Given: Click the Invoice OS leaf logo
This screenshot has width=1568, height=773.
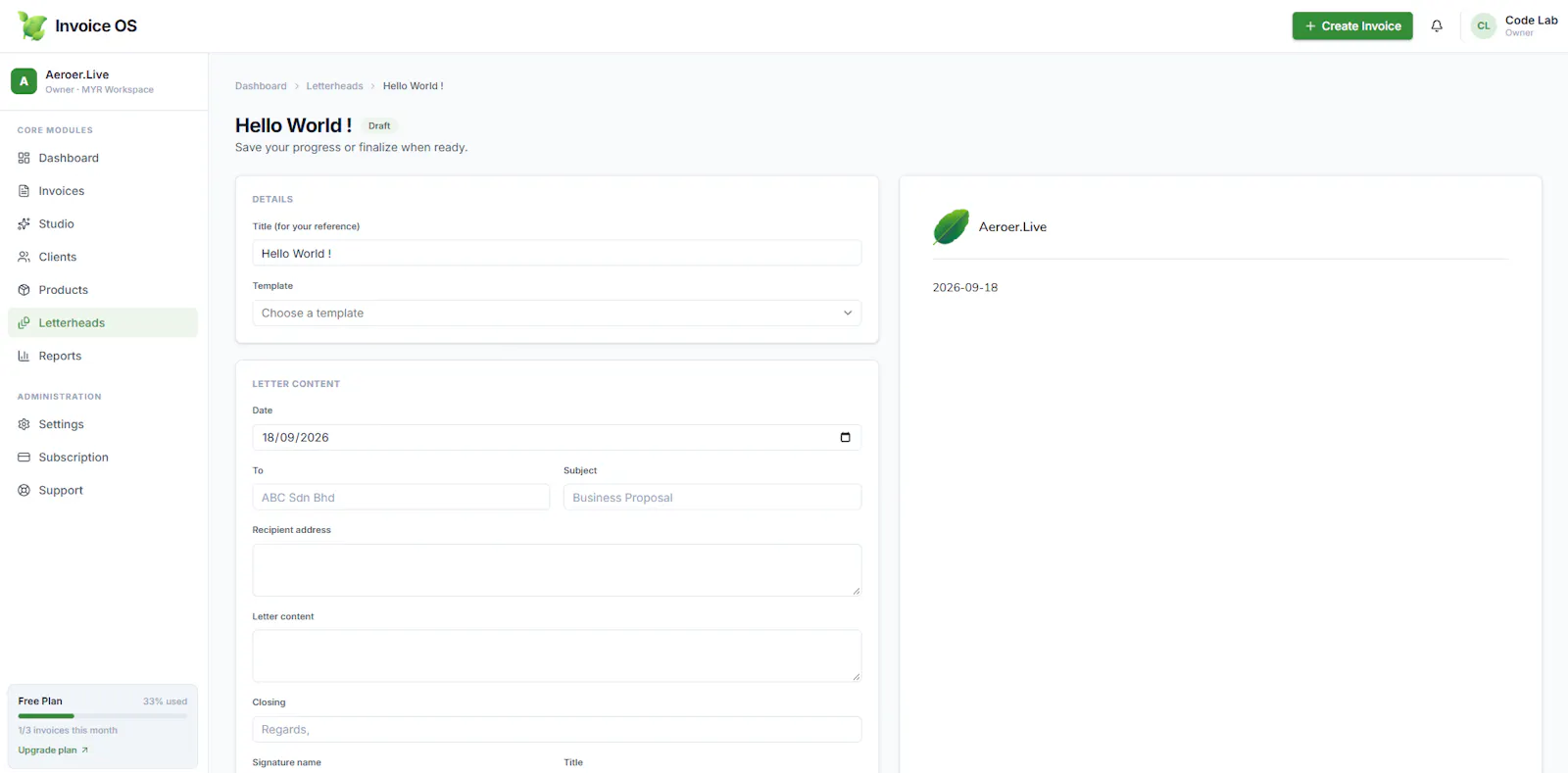Looking at the screenshot, I should click(x=32, y=25).
